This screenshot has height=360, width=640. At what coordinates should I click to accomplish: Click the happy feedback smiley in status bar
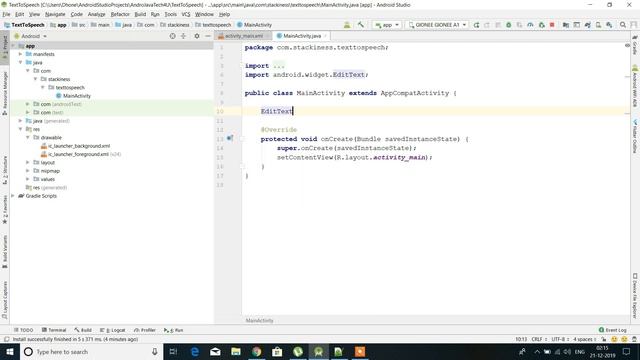[x=614, y=339]
